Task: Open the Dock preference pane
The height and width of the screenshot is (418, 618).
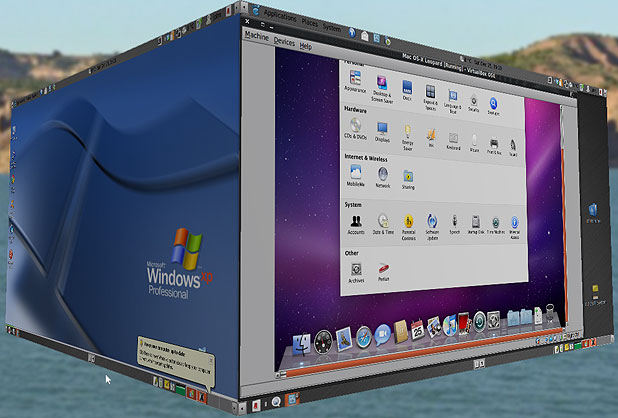Action: 407,90
